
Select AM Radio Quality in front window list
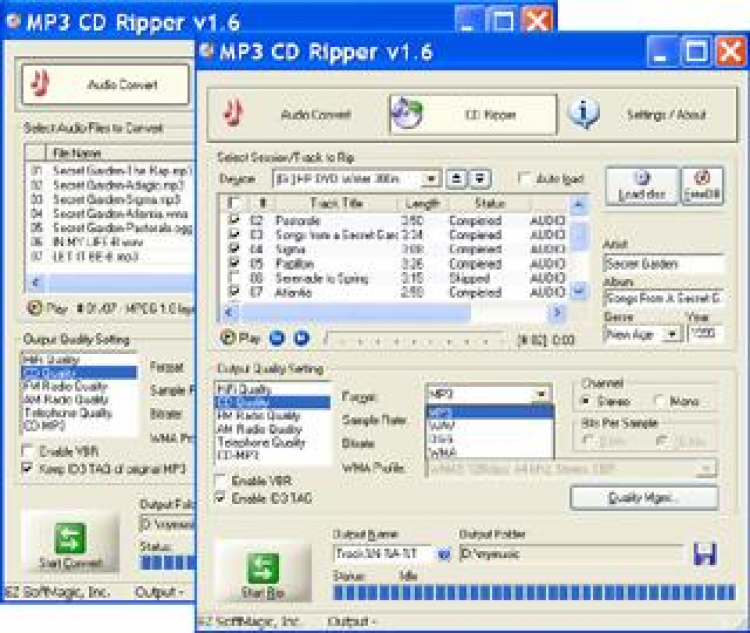[273, 429]
